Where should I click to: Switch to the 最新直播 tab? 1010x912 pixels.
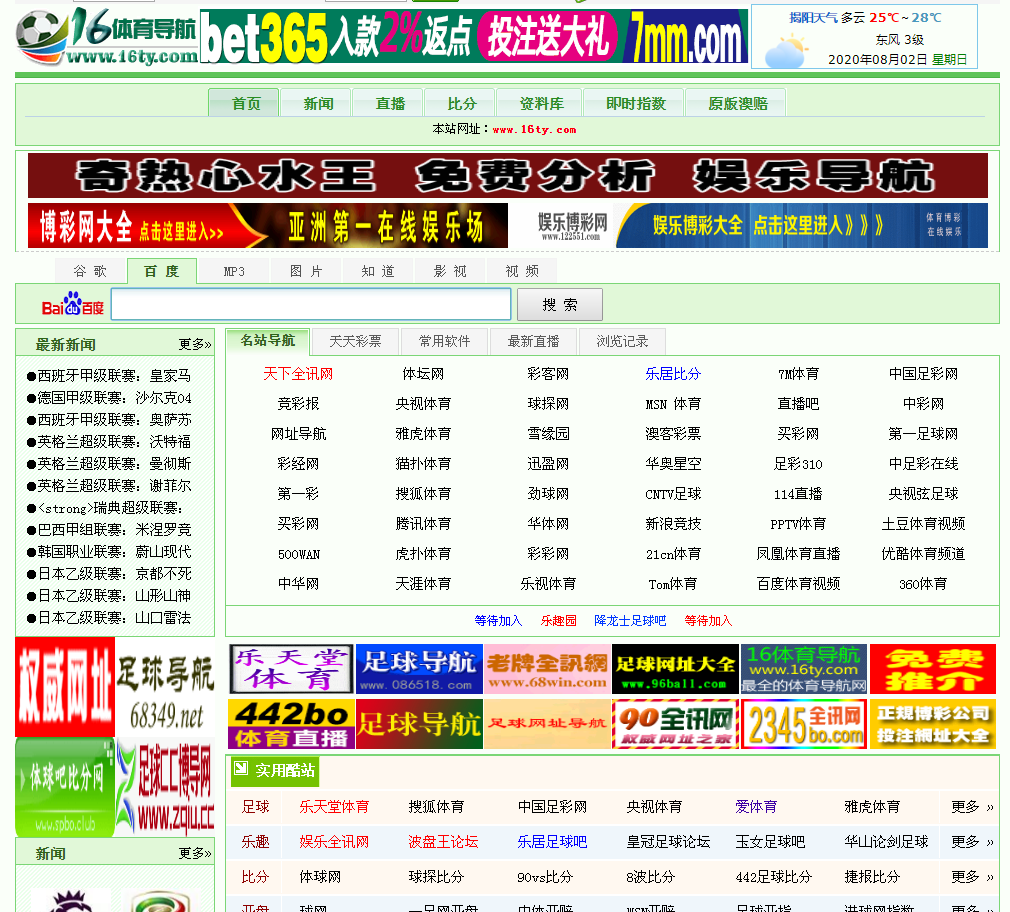click(x=533, y=341)
